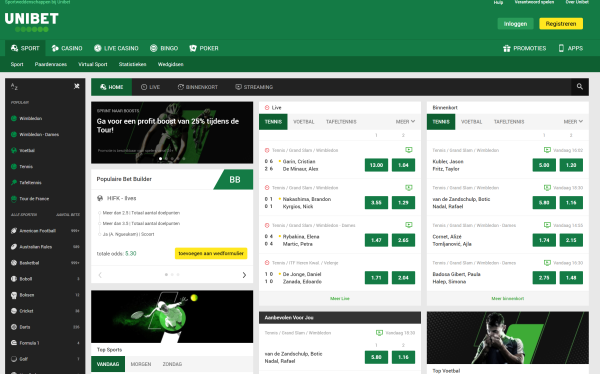Open the Live Casino main tab
The image size is (600, 374).
116,48
